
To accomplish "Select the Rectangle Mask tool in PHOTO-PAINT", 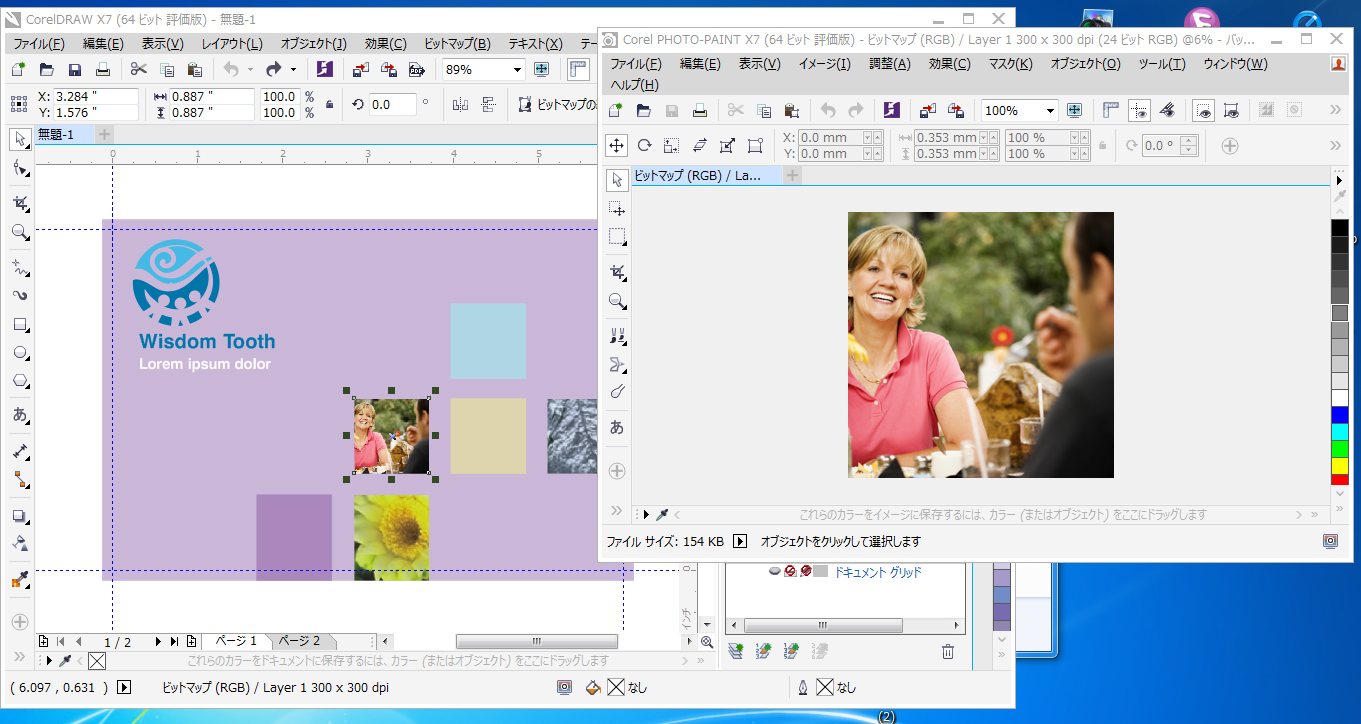I will click(x=617, y=237).
